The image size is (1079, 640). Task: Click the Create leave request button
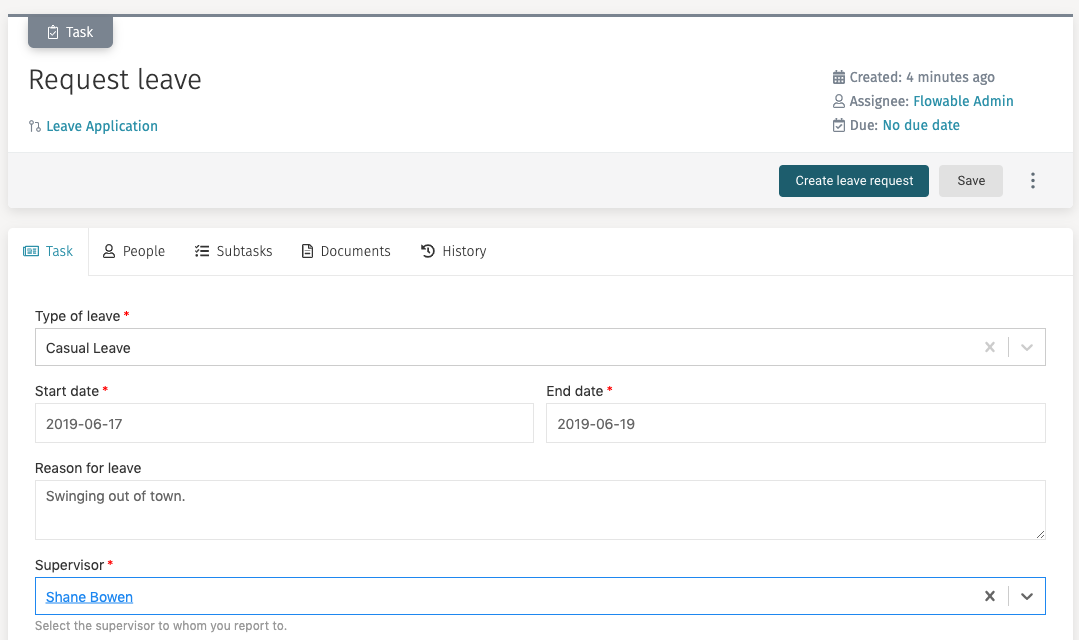[x=853, y=181]
